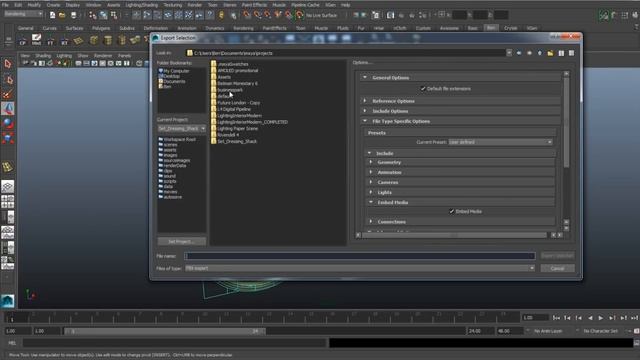Click the time range slider bar
Viewport: 640px width, 360px height.
tap(165, 331)
